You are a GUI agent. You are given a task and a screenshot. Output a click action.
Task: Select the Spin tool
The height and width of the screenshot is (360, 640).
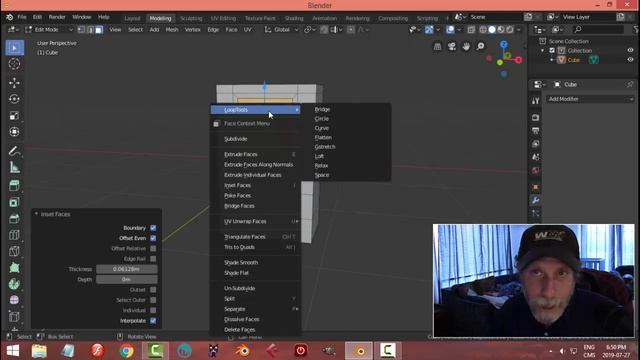coord(14,284)
